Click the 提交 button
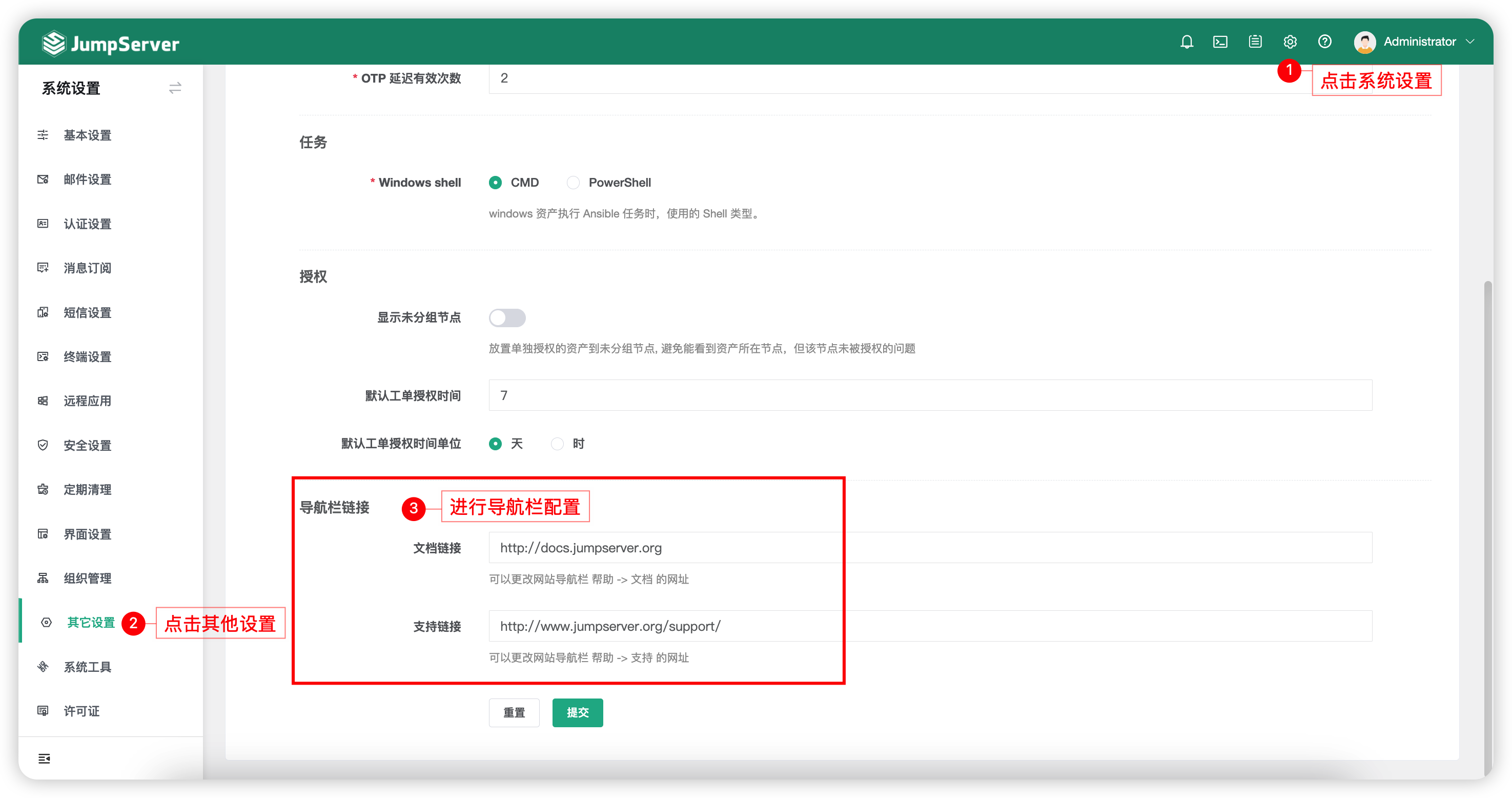Viewport: 1512px width, 798px height. pos(577,712)
